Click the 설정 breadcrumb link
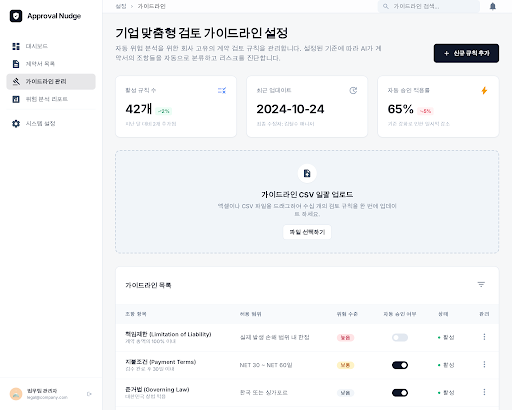The image size is (512, 410). (x=121, y=6)
